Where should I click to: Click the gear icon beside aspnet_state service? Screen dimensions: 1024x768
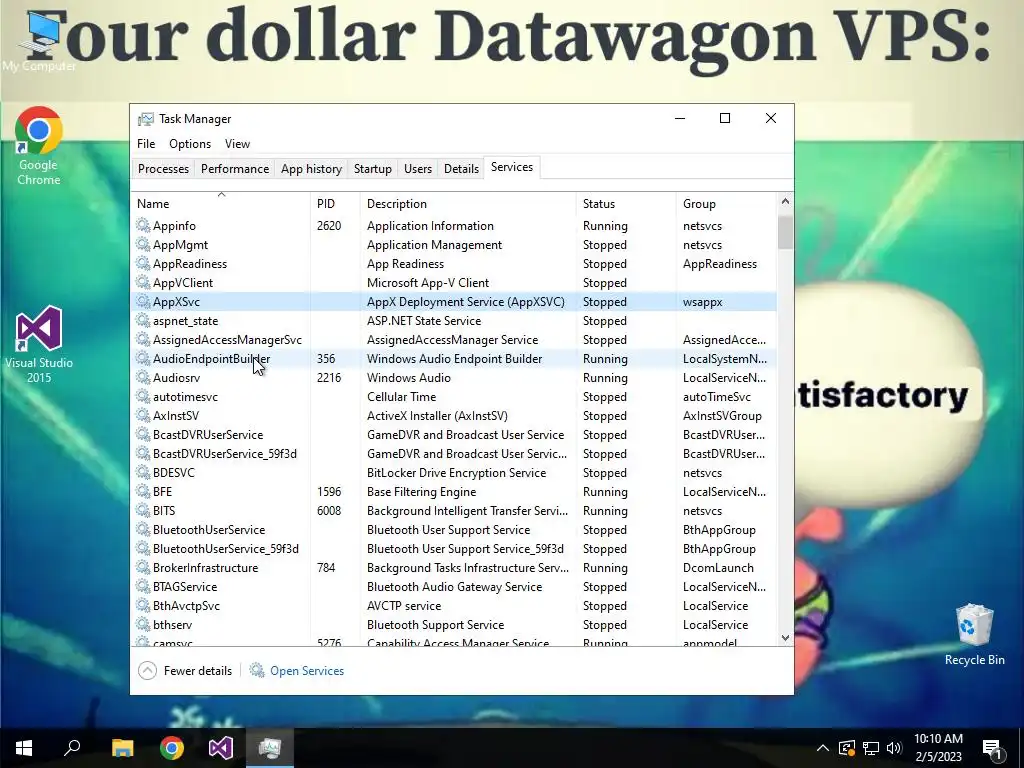(143, 321)
